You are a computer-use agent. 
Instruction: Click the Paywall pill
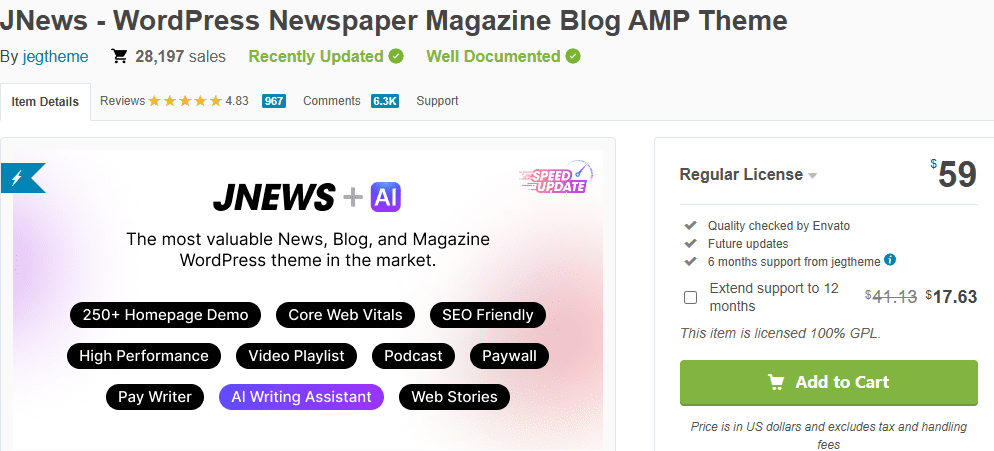(509, 356)
